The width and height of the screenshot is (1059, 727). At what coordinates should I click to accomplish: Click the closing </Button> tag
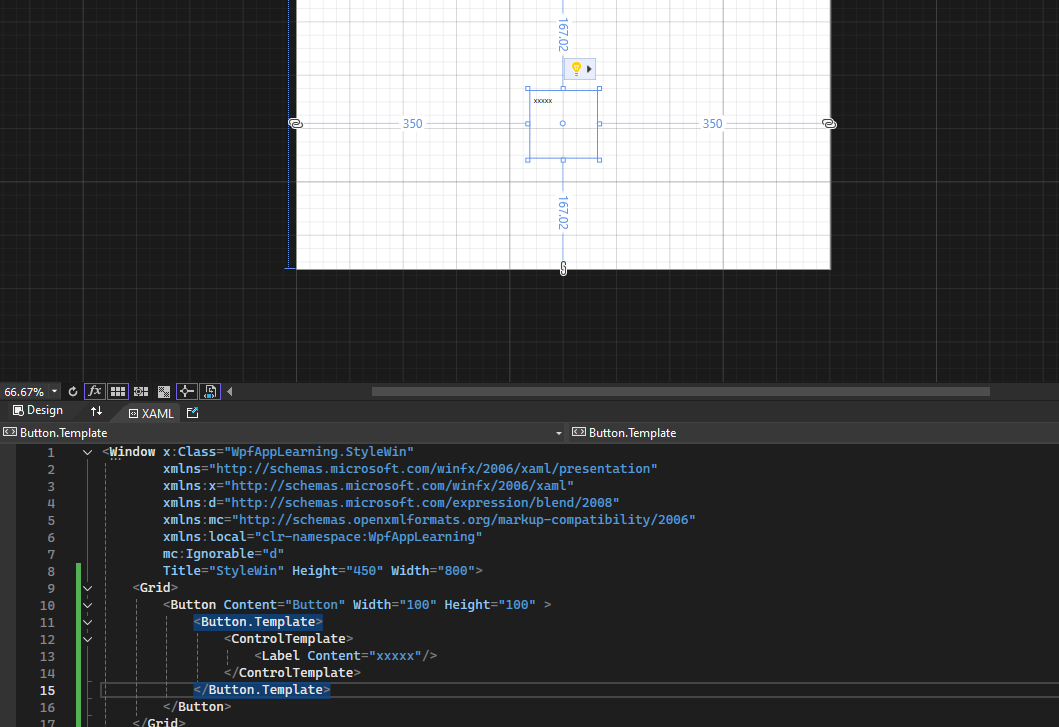click(197, 706)
